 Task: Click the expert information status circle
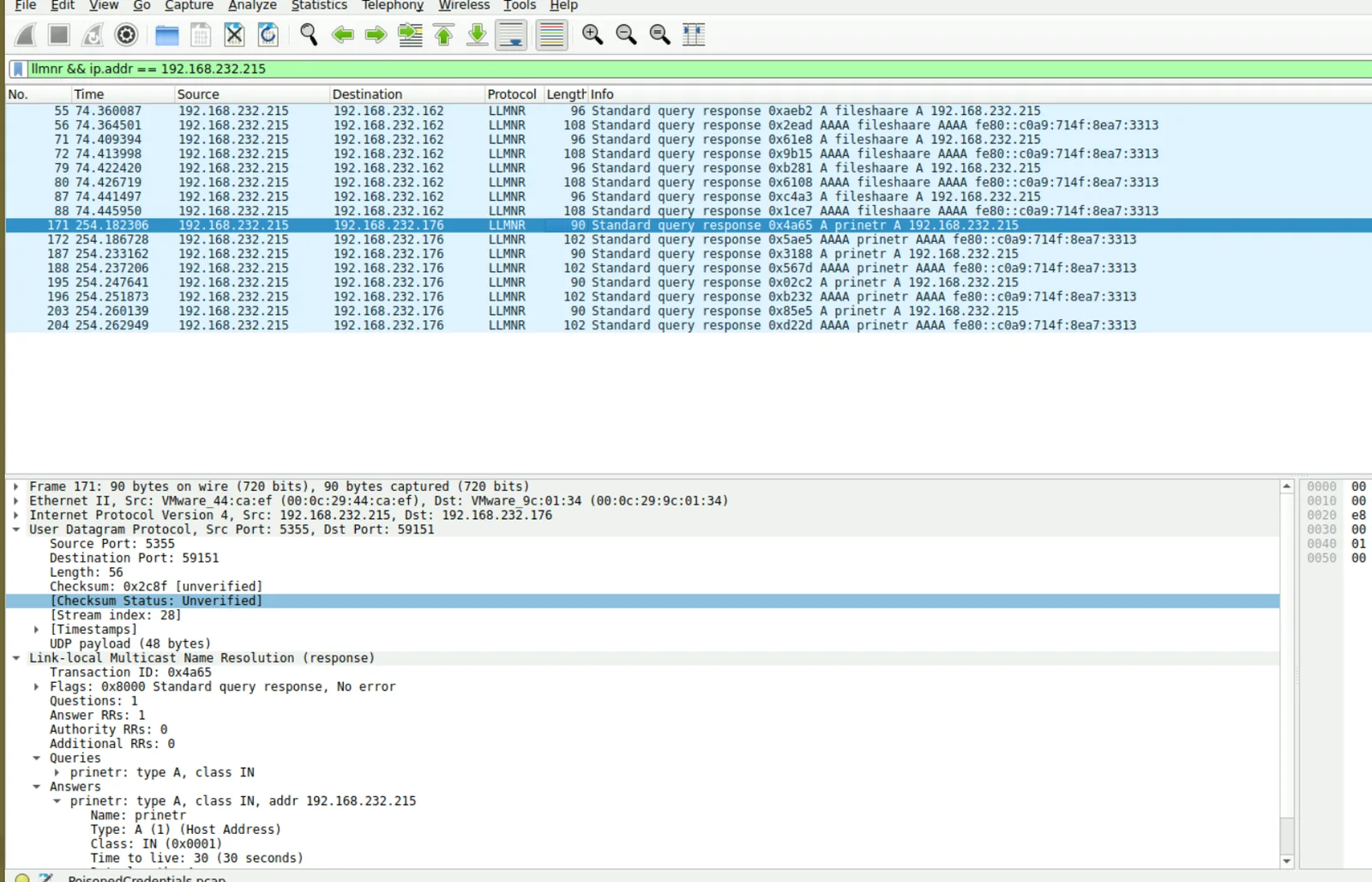(22, 878)
